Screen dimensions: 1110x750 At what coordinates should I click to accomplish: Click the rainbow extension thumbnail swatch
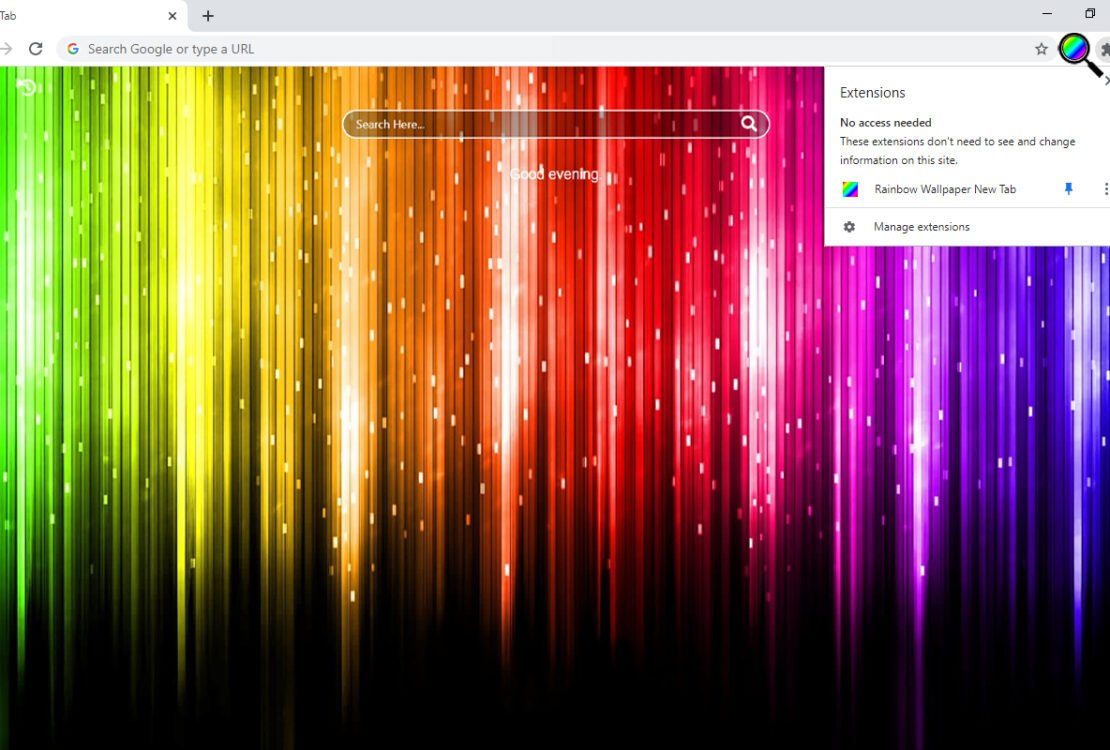click(x=851, y=188)
